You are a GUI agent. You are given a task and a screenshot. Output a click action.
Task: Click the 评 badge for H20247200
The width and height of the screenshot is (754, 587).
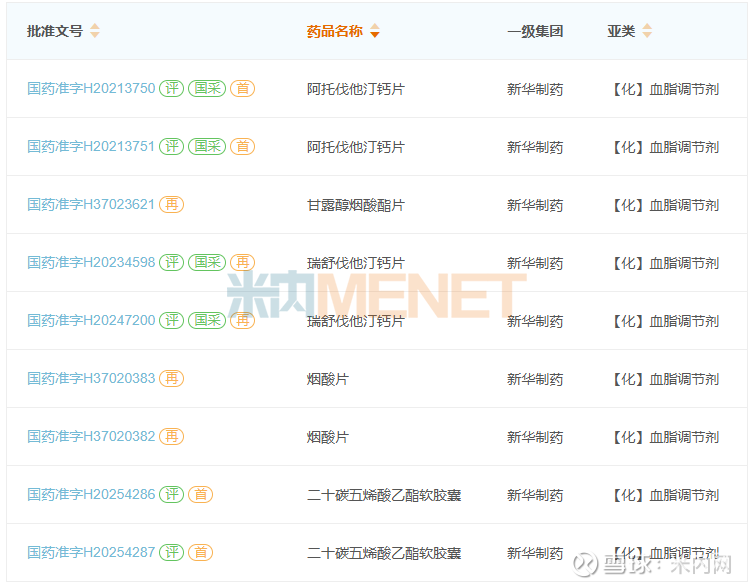tap(172, 321)
